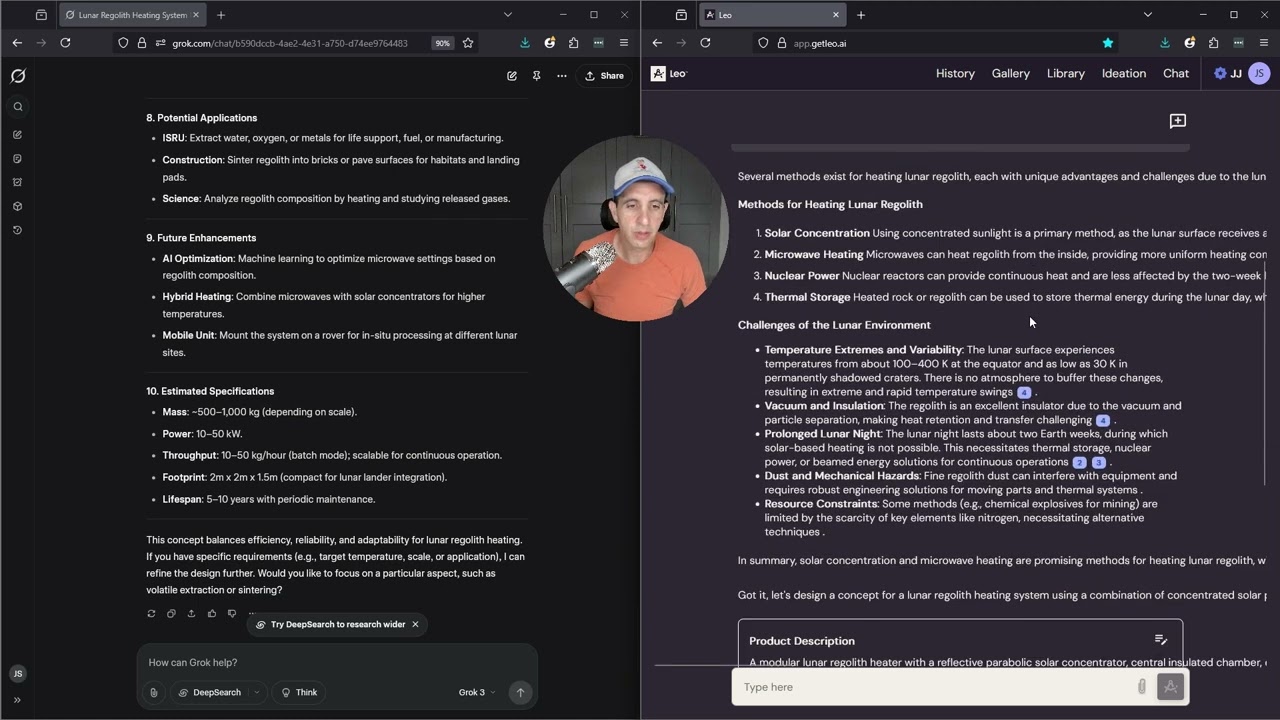This screenshot has height=720, width=1280.
Task: Focus the Leo Type here input
Action: (937, 687)
